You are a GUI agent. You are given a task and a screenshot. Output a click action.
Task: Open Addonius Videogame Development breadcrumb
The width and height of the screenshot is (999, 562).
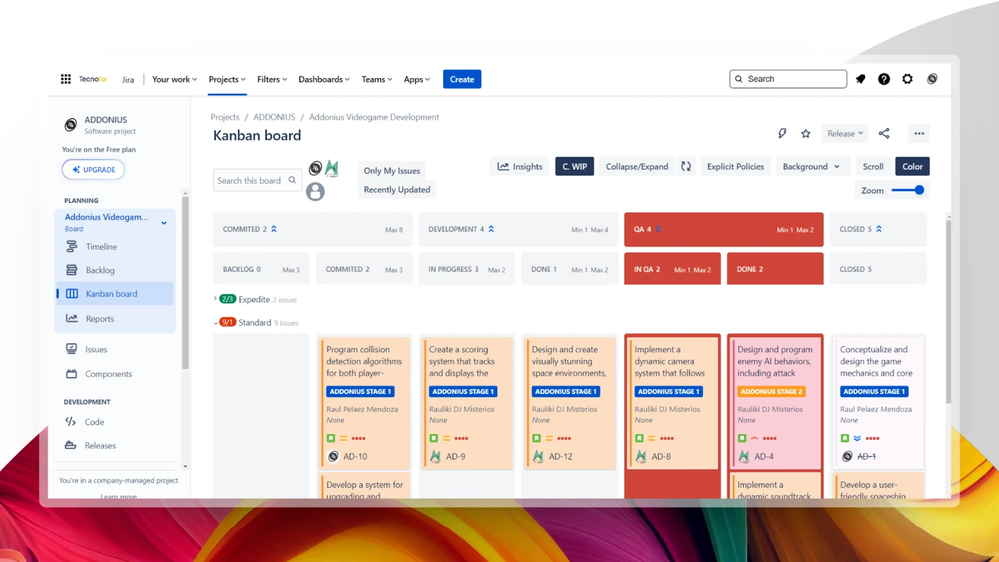[x=374, y=117]
